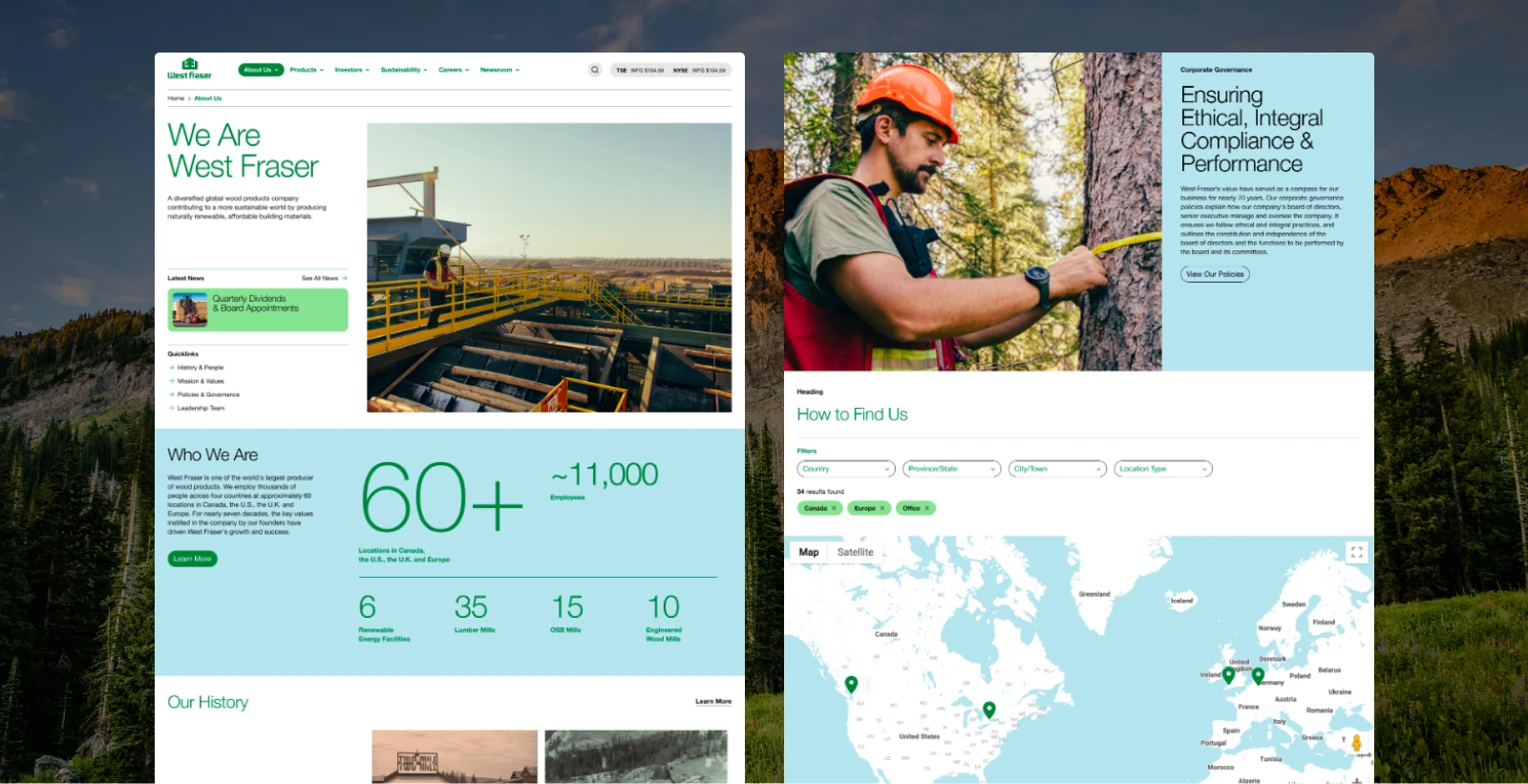Expand the Products nav menu

(307, 70)
